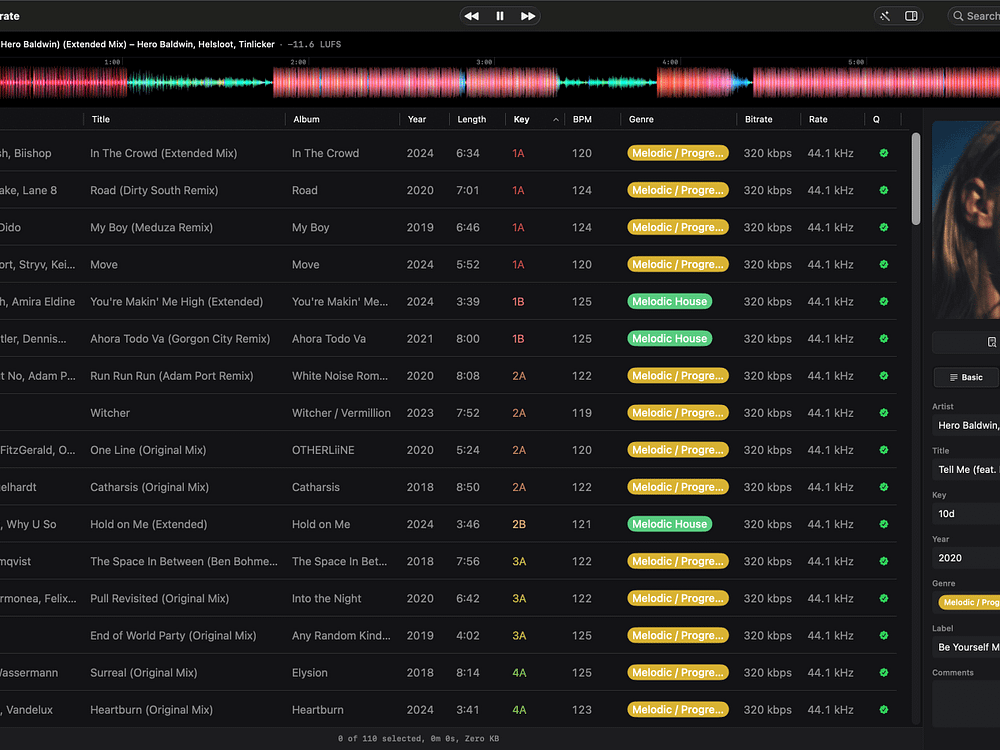Toggle the sidebar panel icon
Viewport: 1000px width, 750px height.
coord(911,16)
